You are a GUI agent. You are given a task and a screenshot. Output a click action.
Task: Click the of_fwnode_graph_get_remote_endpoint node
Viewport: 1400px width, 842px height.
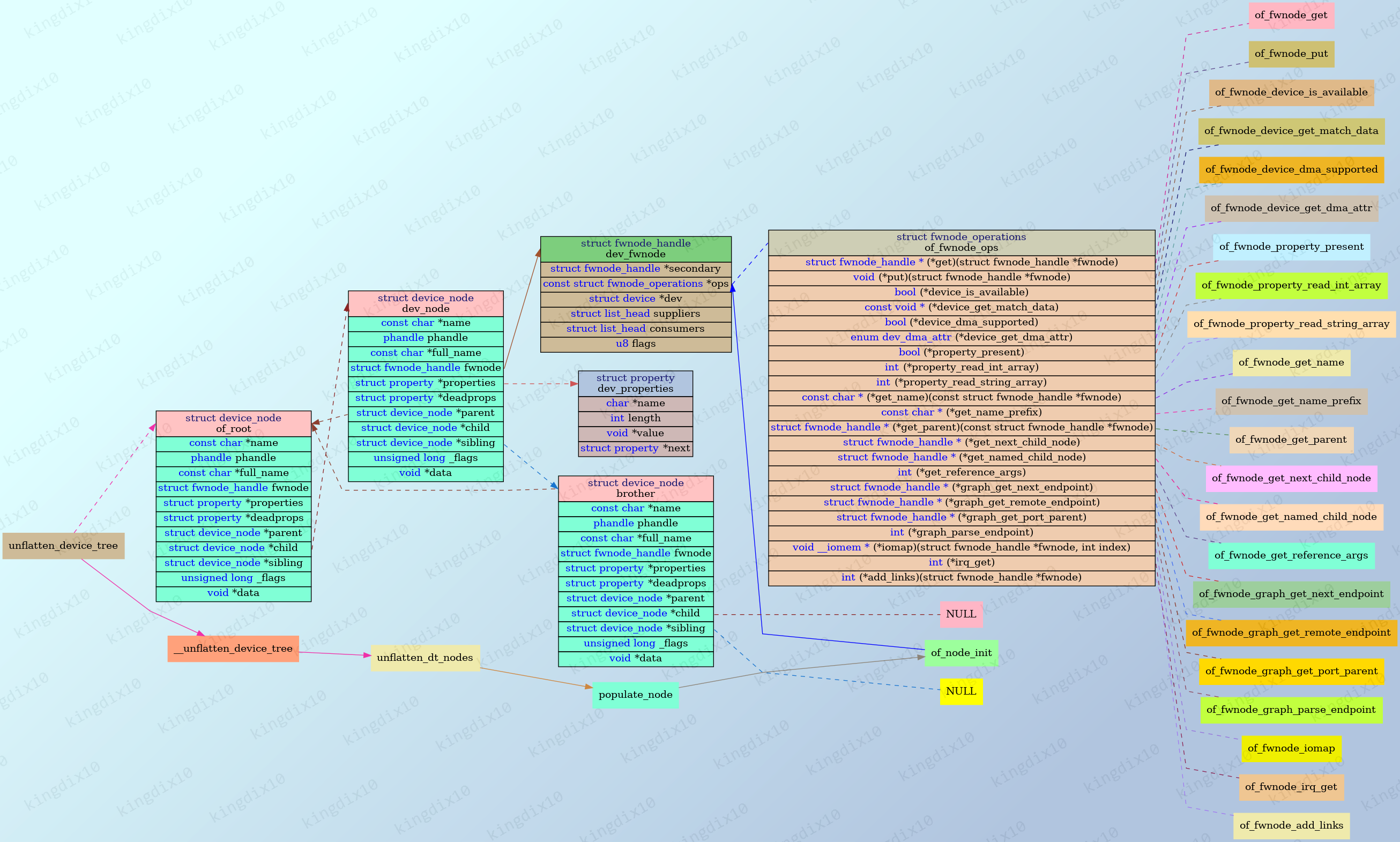pos(1291,632)
